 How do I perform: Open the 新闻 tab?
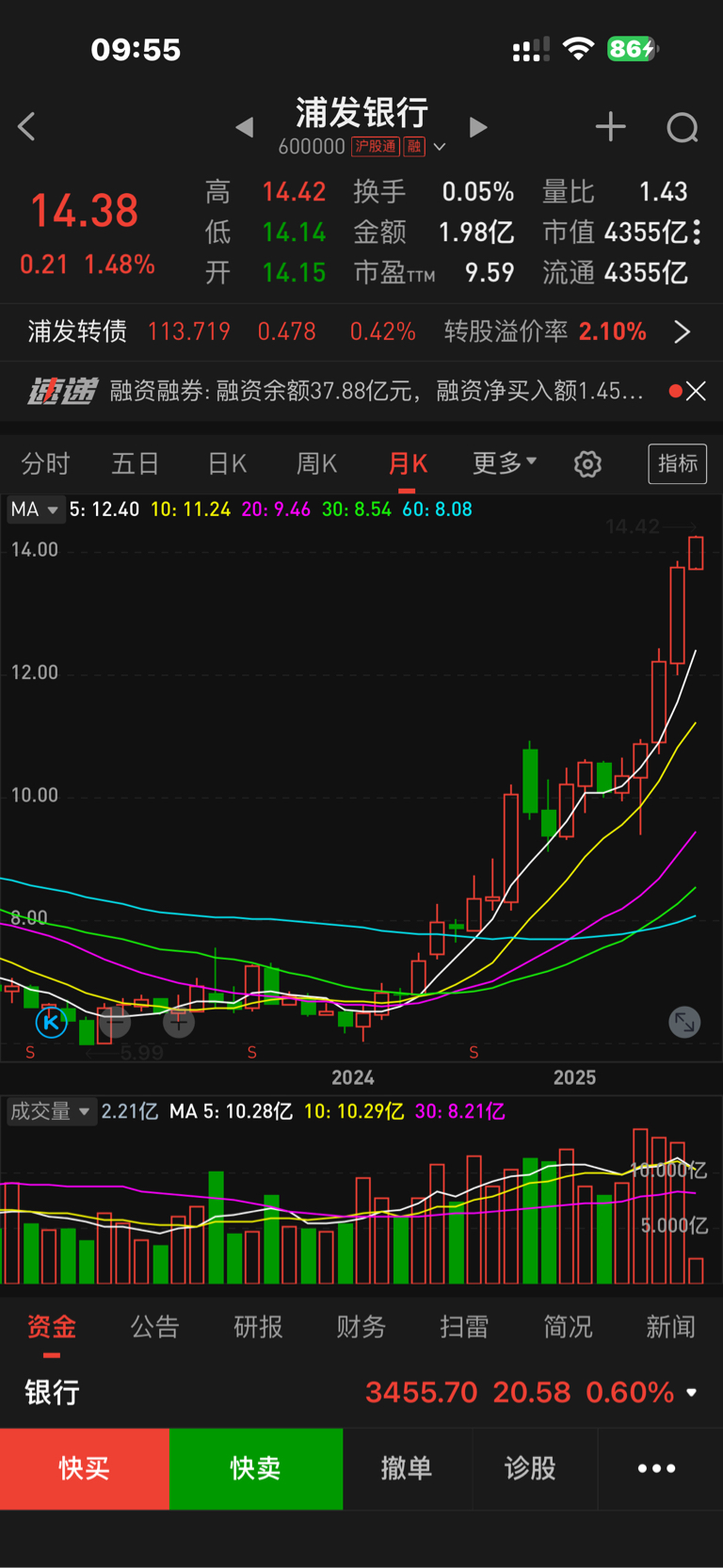click(670, 1327)
